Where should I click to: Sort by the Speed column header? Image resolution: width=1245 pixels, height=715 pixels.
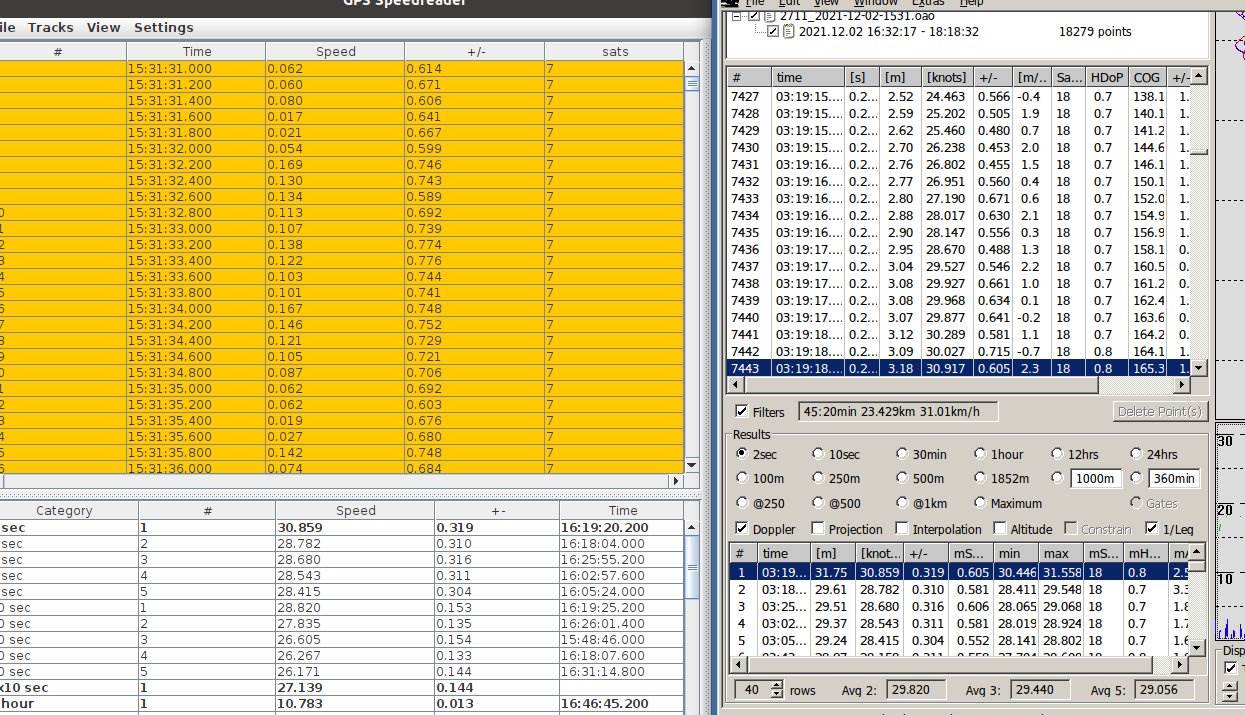click(335, 51)
